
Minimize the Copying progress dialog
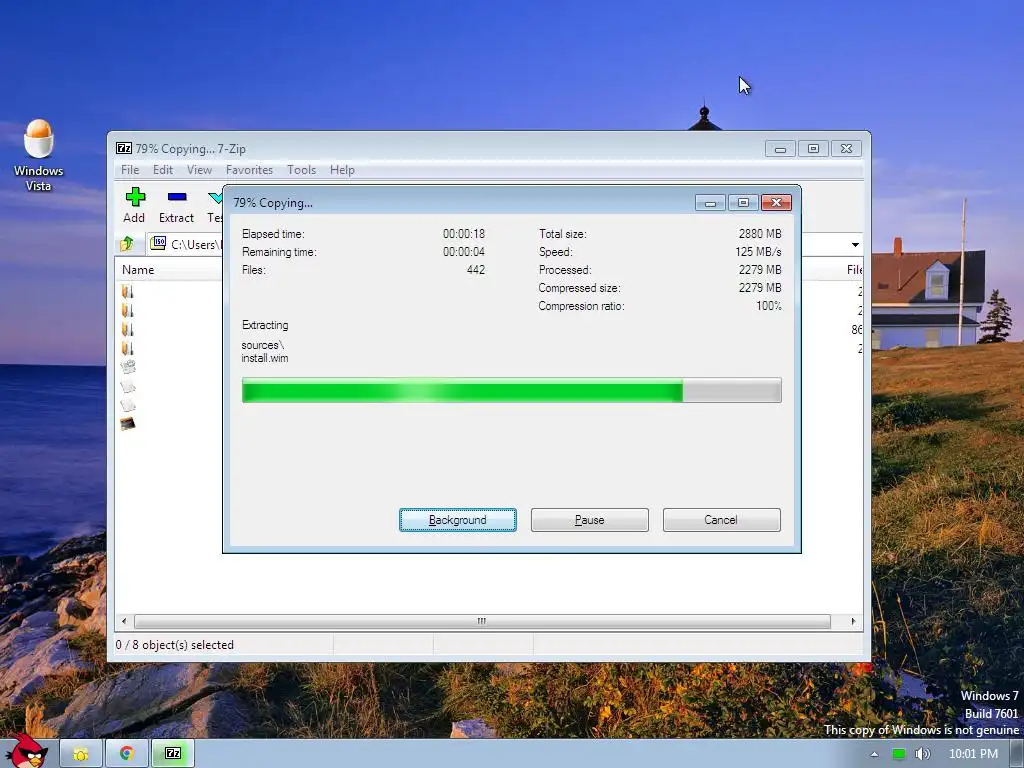(710, 202)
